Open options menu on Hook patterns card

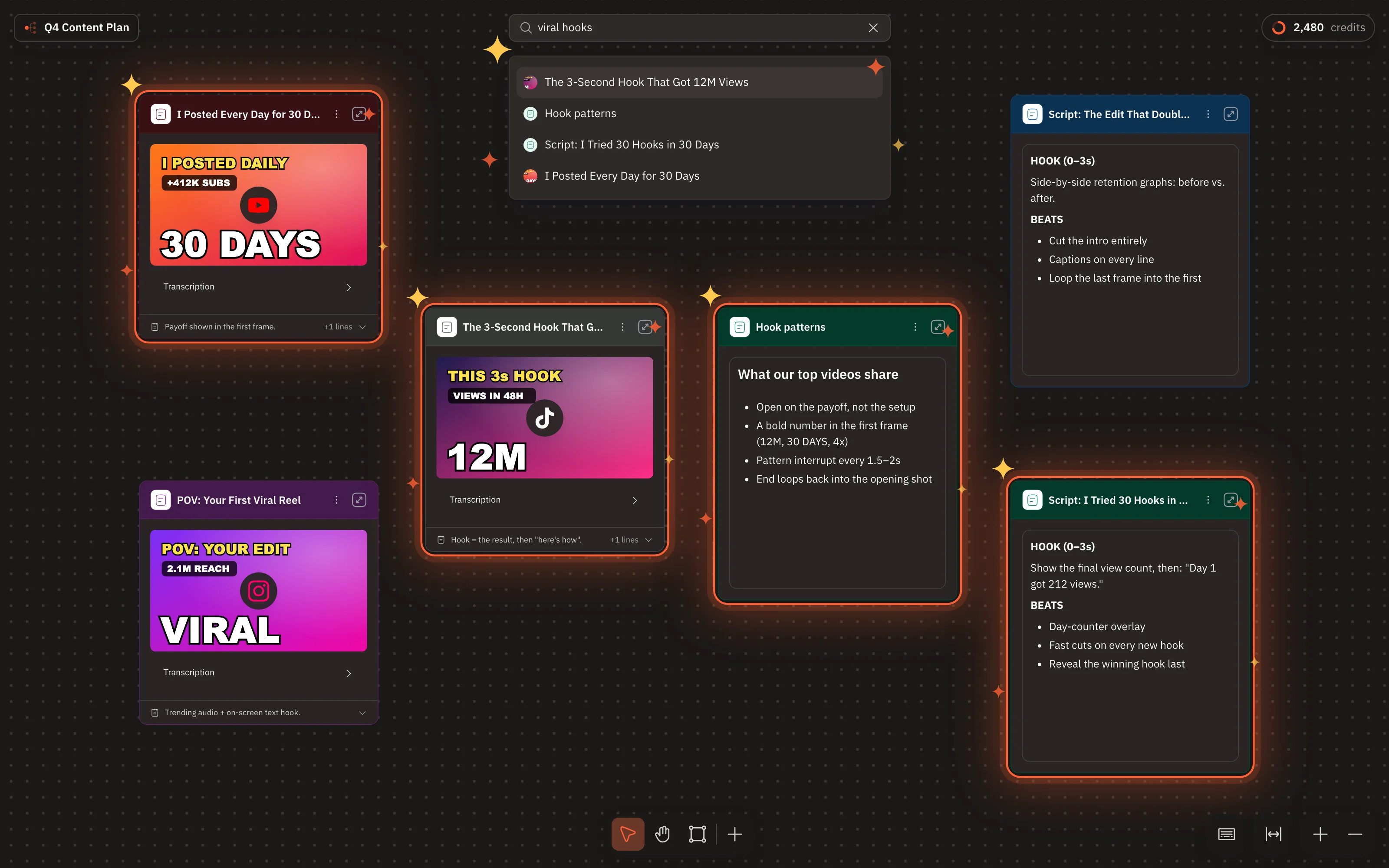click(x=915, y=327)
